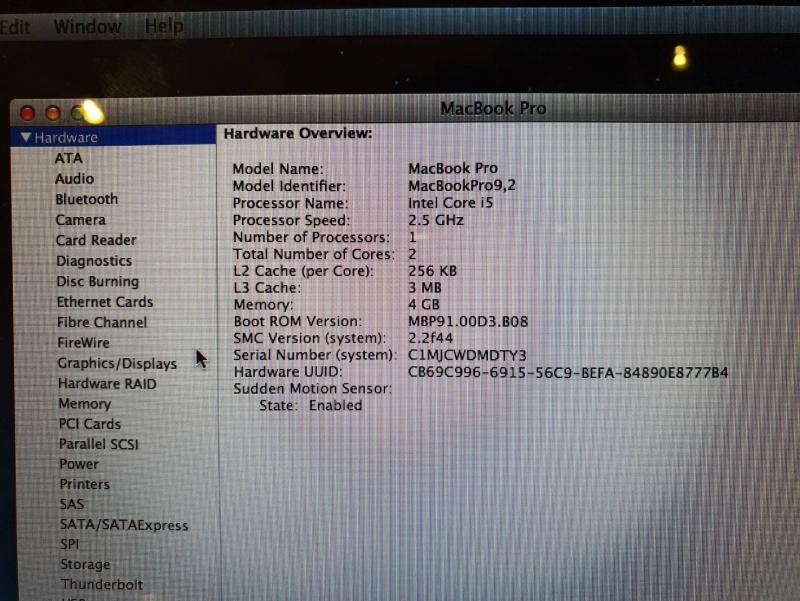Click the serial number C1MJCWDMDTY3
Image resolution: width=800 pixels, height=601 pixels.
pyautogui.click(x=467, y=355)
